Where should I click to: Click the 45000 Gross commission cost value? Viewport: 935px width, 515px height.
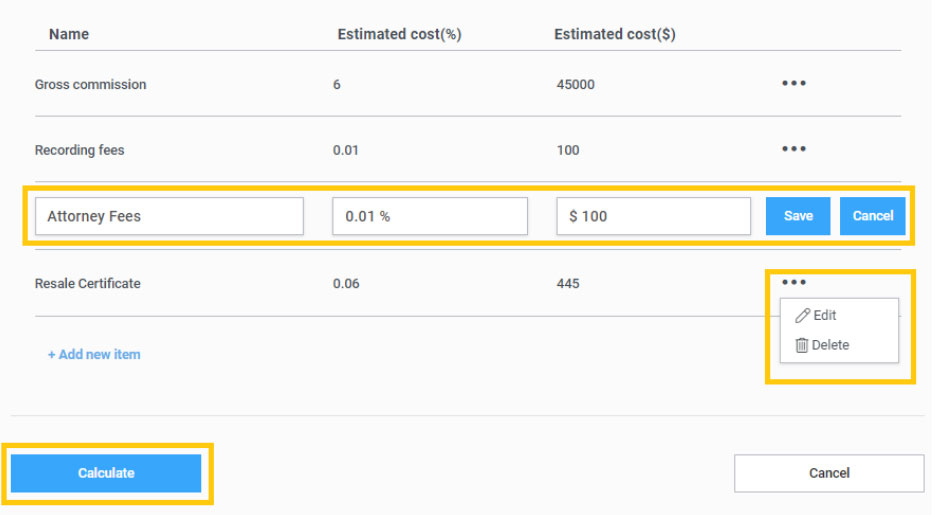pyautogui.click(x=575, y=85)
